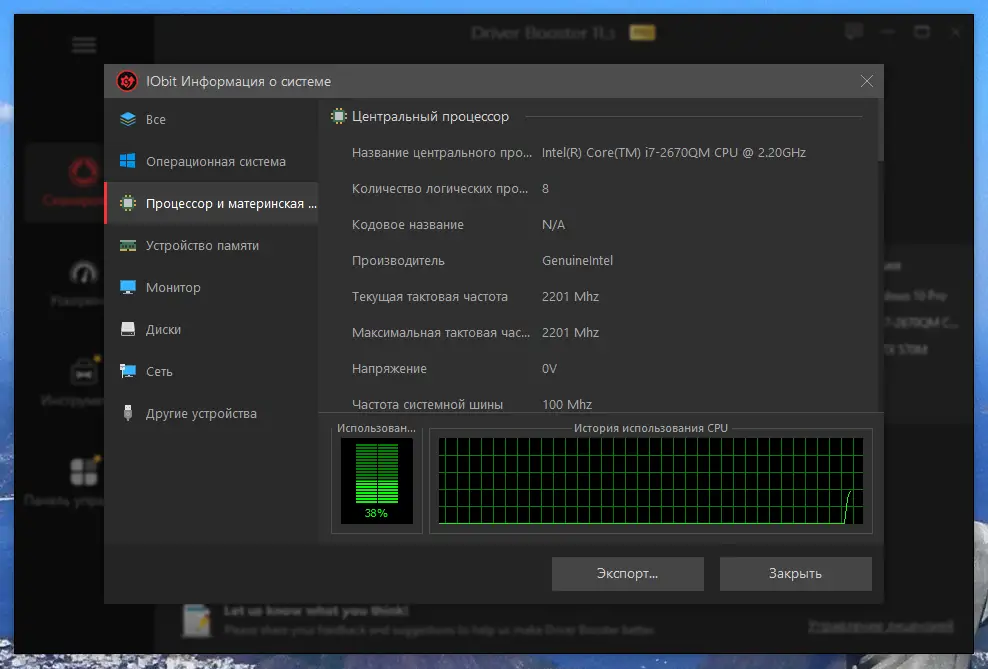Click the CPU chip icon by Центральный процессор heading
Image resolution: width=988 pixels, height=669 pixels.
(x=339, y=117)
